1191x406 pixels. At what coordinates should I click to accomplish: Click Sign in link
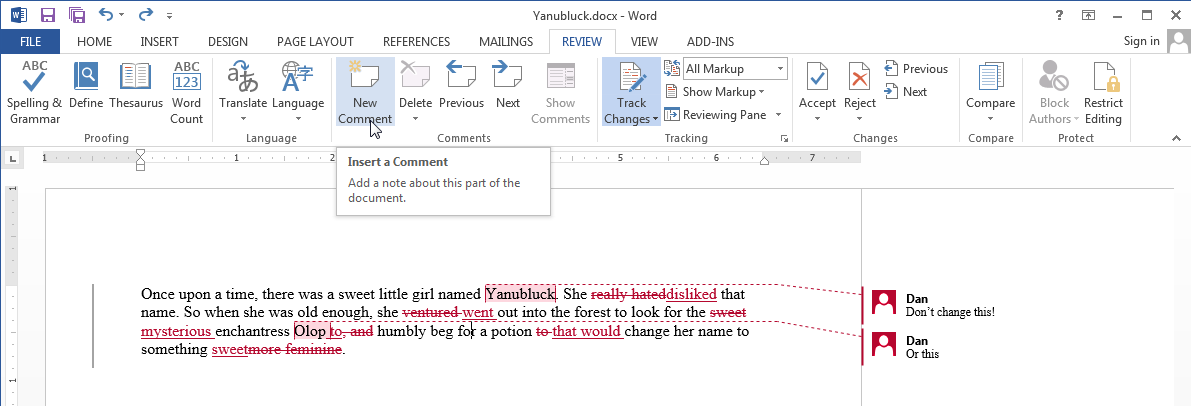(1141, 41)
